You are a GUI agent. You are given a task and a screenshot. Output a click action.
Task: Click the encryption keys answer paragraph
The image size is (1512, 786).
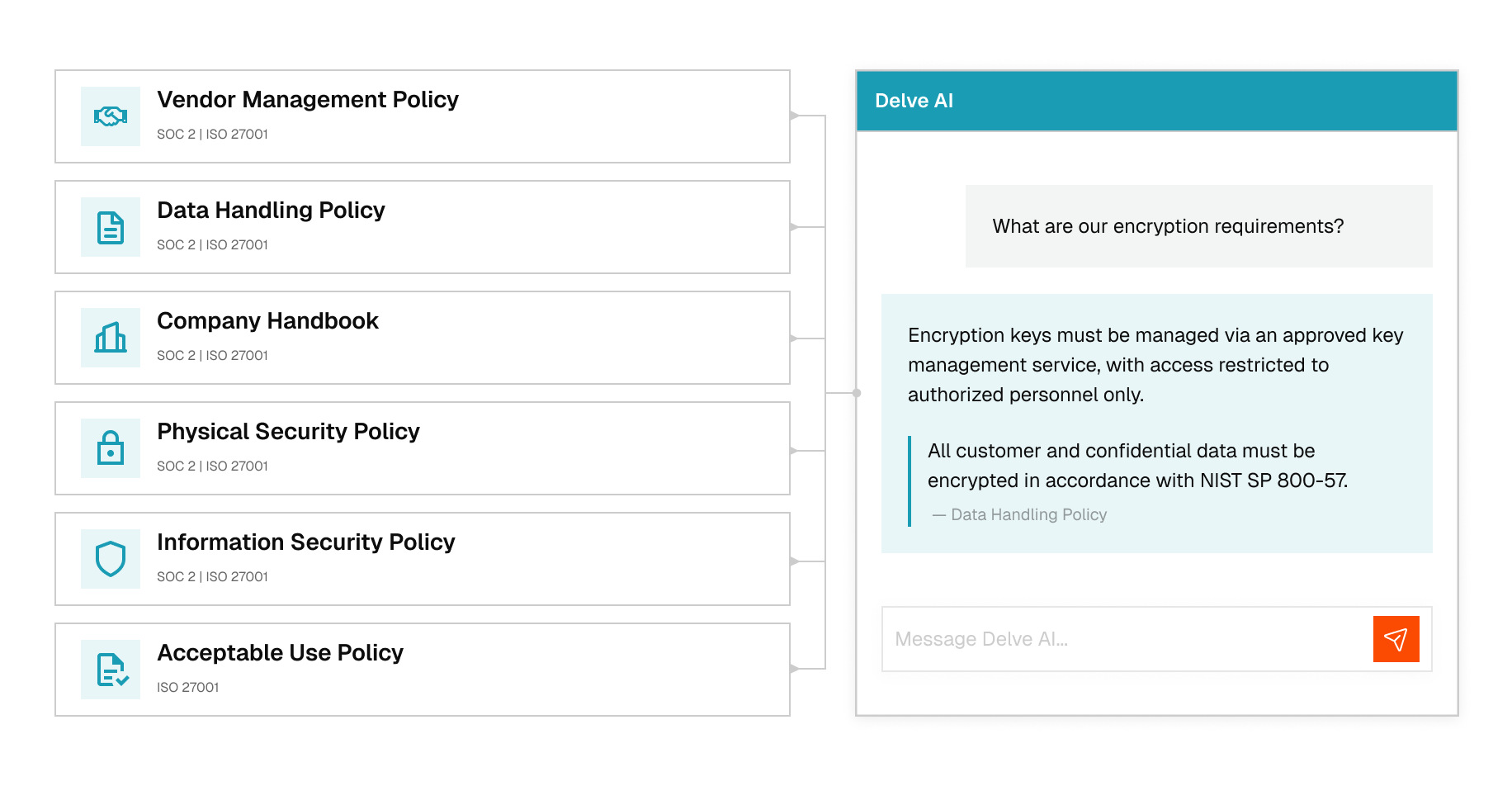[1155, 365]
